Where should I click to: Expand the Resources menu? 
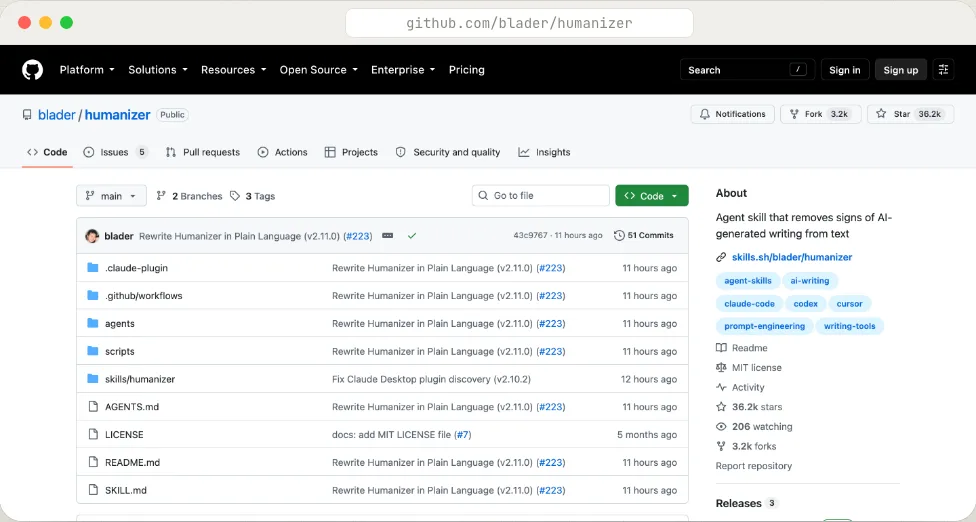click(x=233, y=70)
